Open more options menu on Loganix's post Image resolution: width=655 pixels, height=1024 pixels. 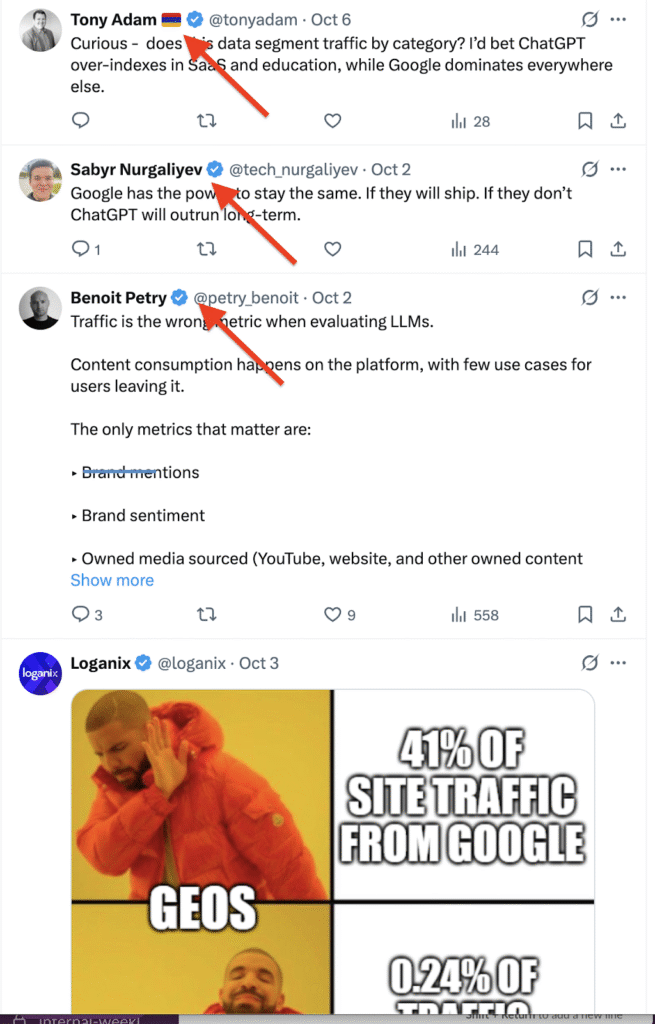point(618,662)
